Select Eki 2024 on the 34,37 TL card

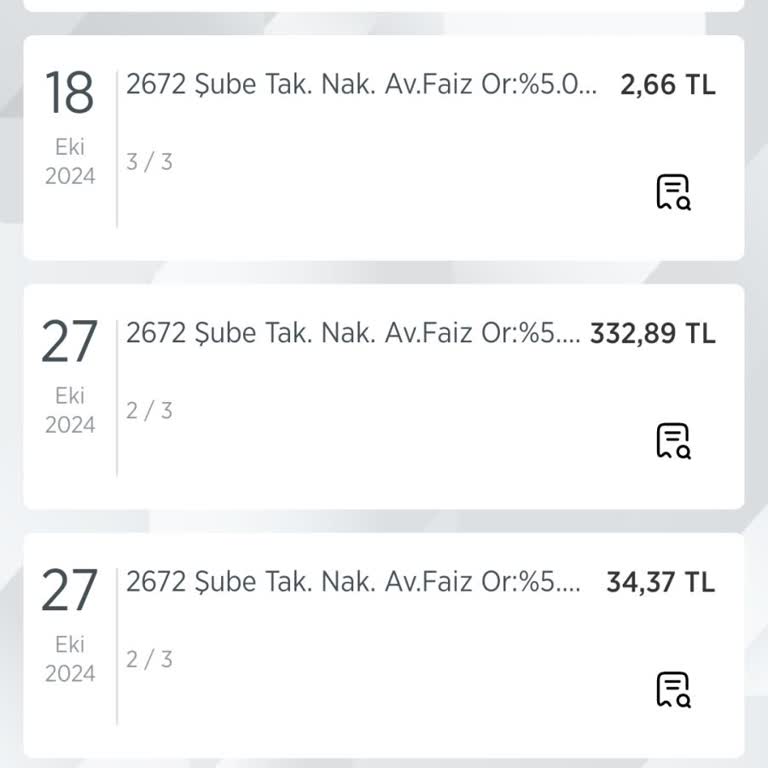70,660
